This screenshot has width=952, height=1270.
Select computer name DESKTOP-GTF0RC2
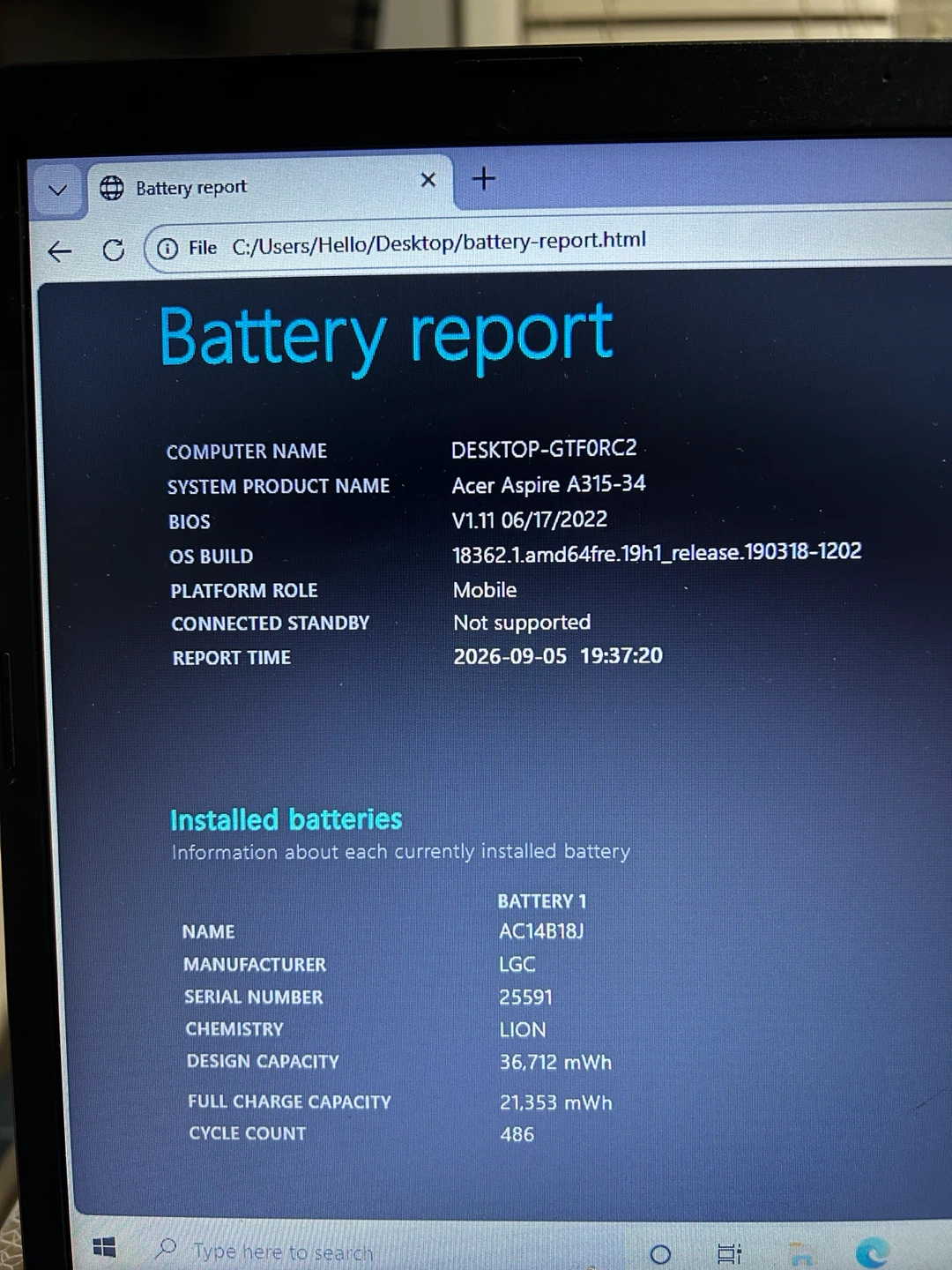[x=544, y=449]
